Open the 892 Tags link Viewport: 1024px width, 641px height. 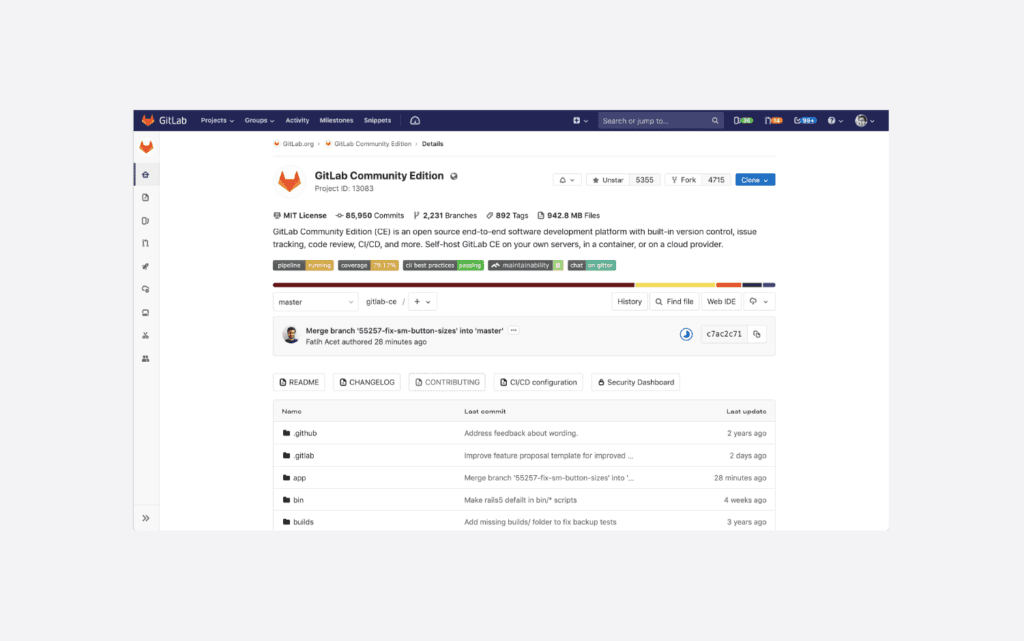[x=507, y=215]
